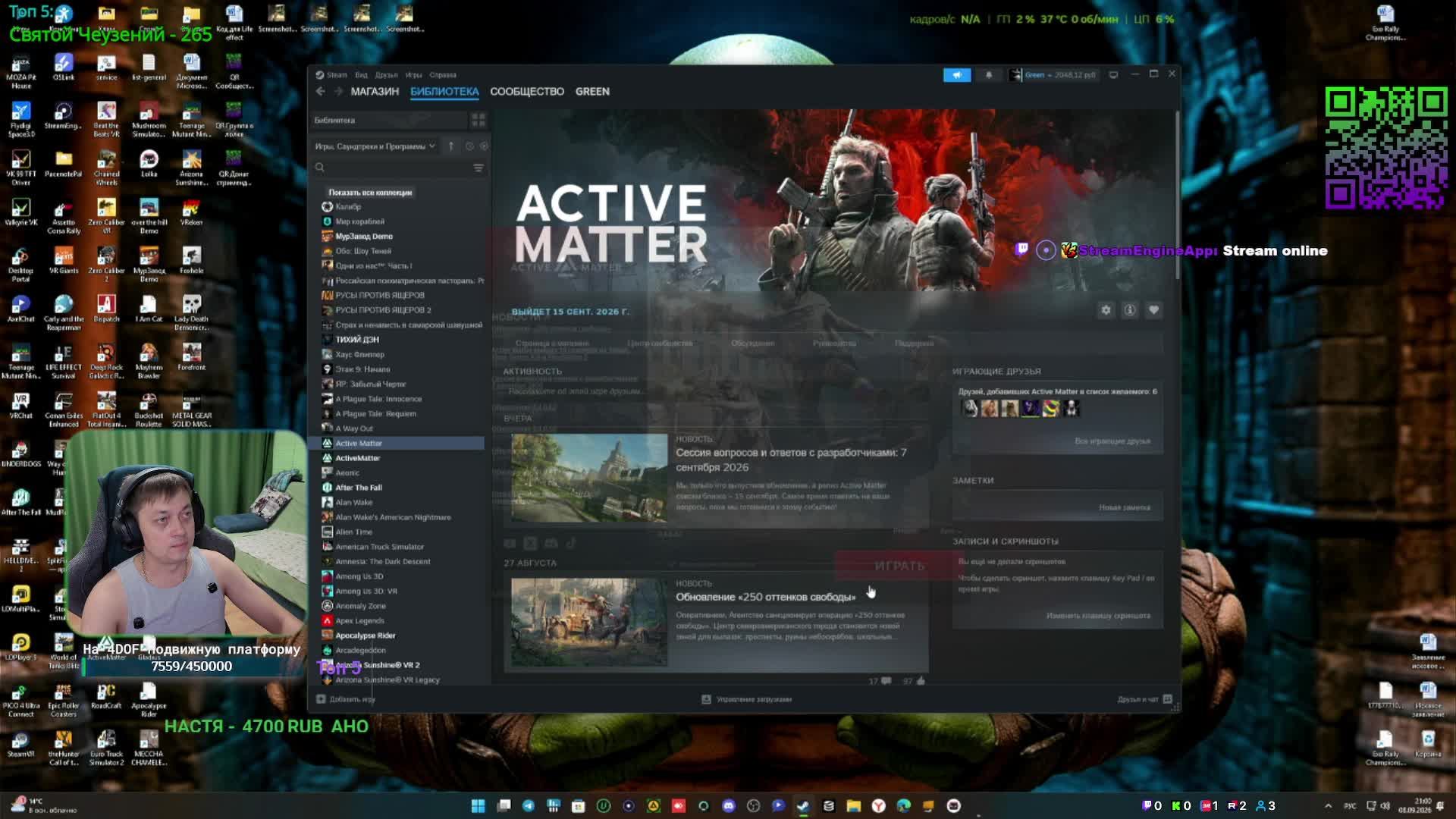Open the GREEN profile tab
The image size is (1456, 819).
tap(592, 91)
